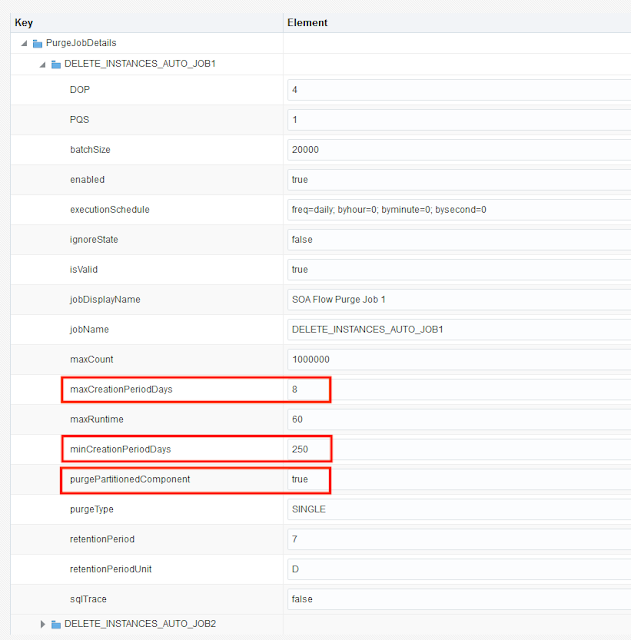Image resolution: width=631 pixels, height=640 pixels.
Task: Select the PurgeJobDetails tree label
Action: [x=81, y=43]
